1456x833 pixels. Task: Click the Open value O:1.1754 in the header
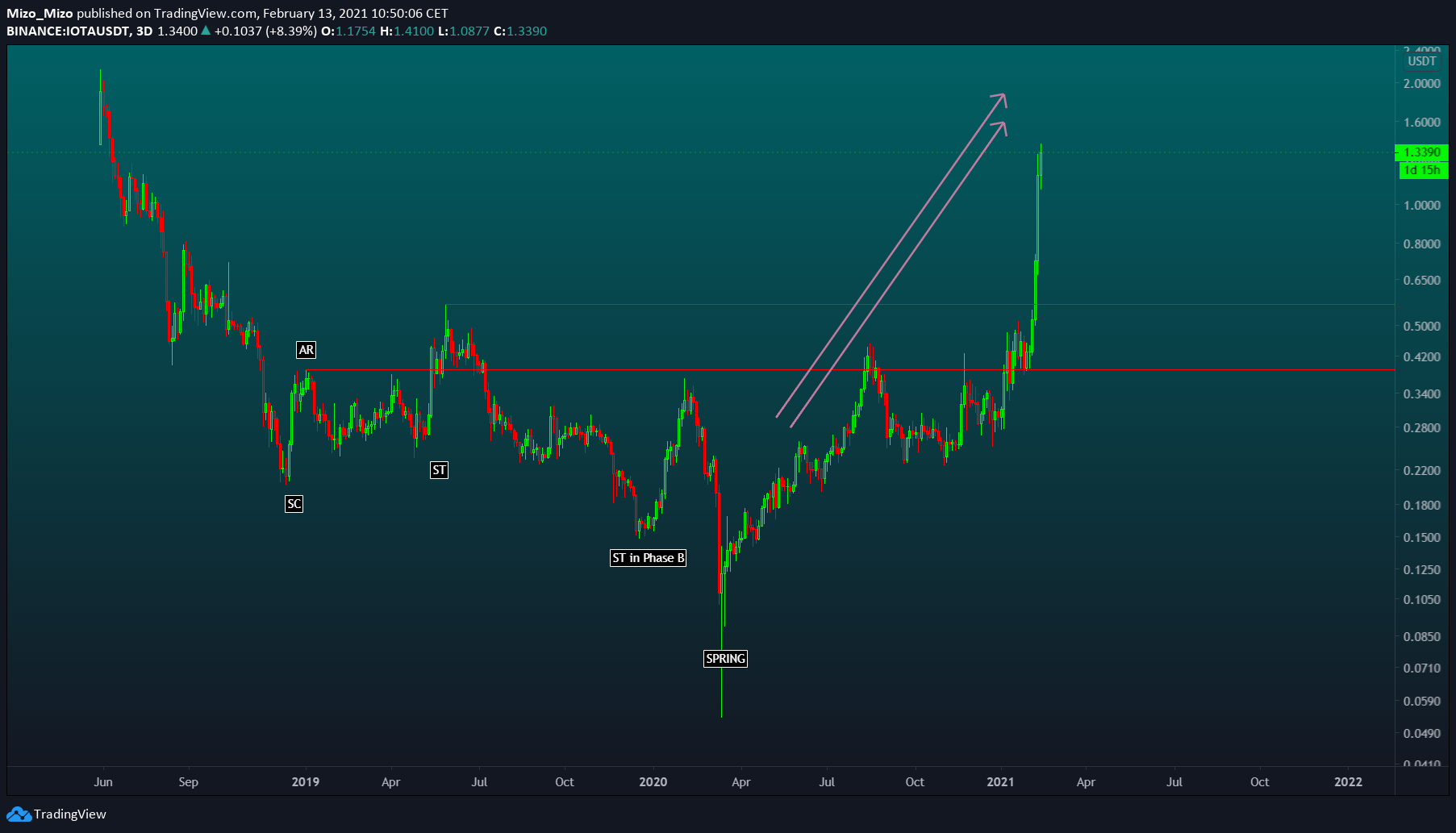348,31
